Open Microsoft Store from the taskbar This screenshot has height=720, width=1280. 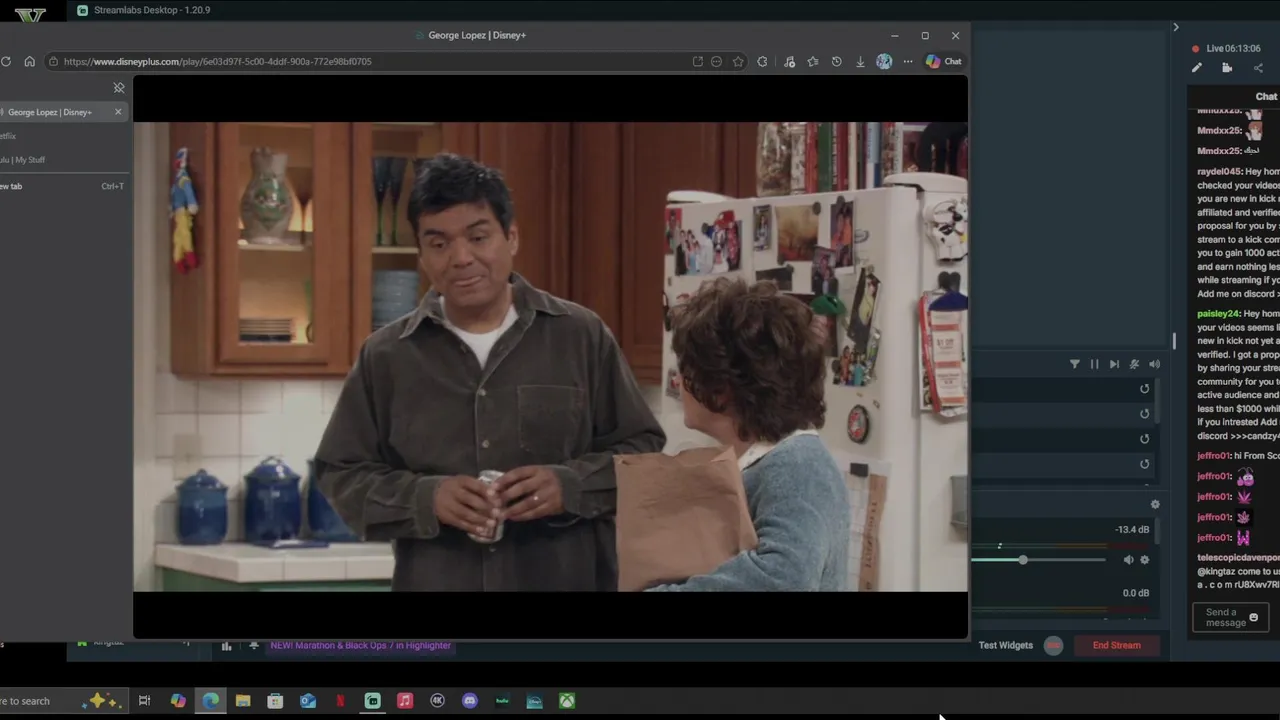click(x=275, y=701)
